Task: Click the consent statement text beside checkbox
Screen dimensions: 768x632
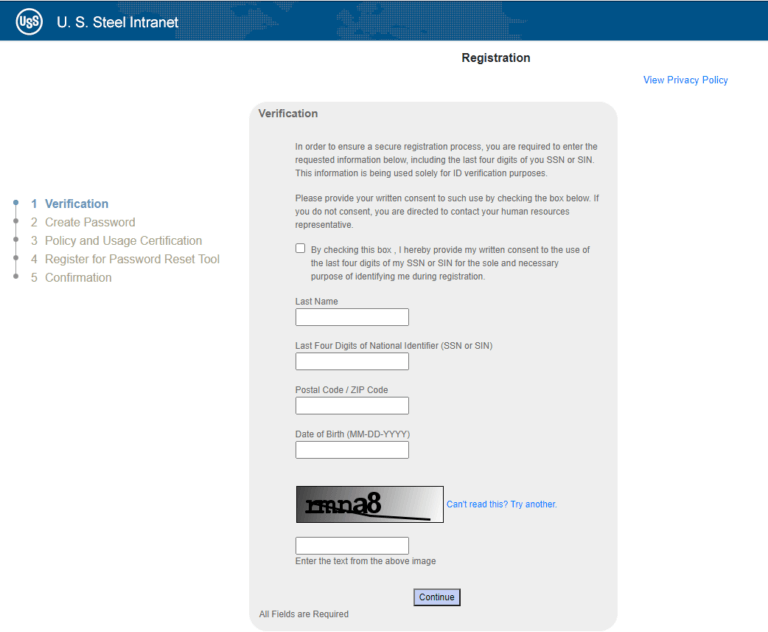Action: click(x=450, y=263)
